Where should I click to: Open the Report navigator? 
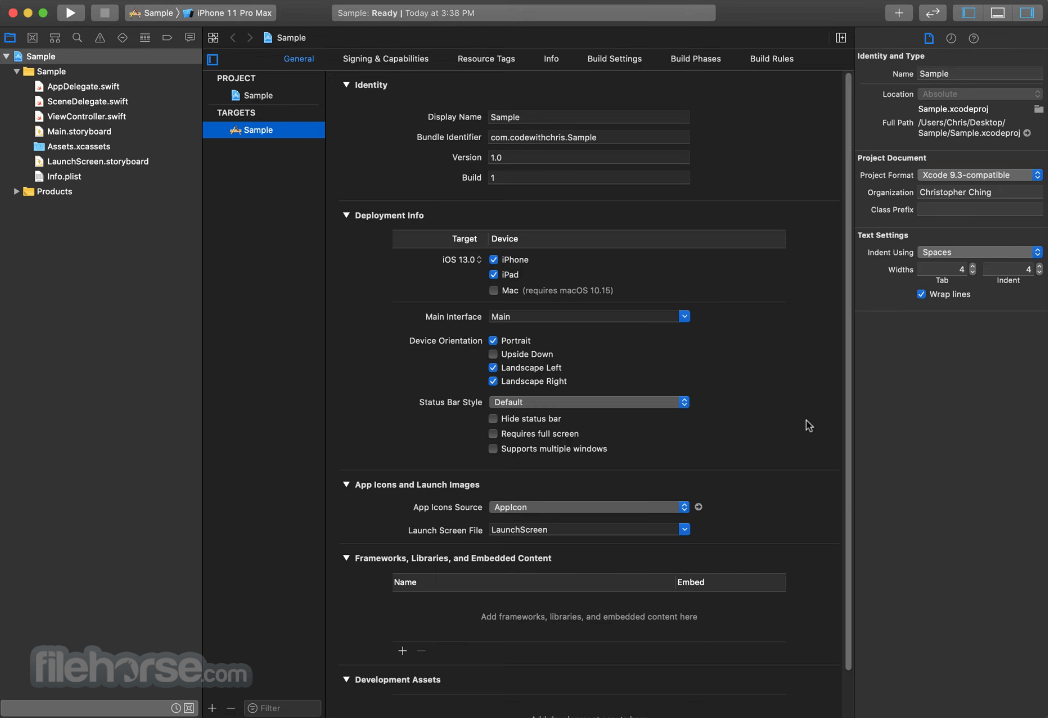pyautogui.click(x=190, y=38)
